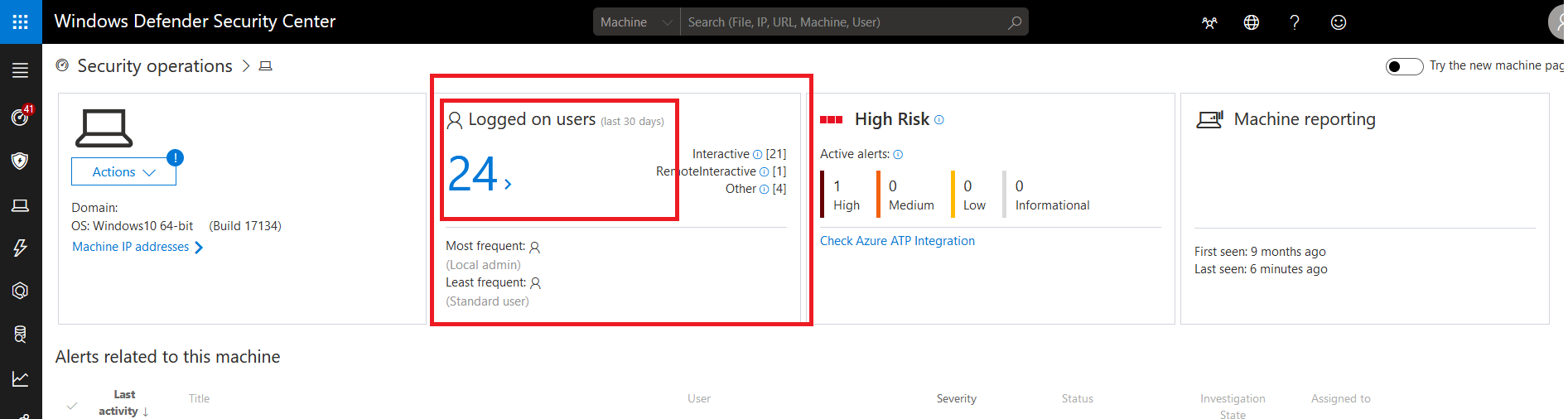Viewport: 1568px width, 419px height.
Task: Click the Informational alert count
Action: point(1020,186)
